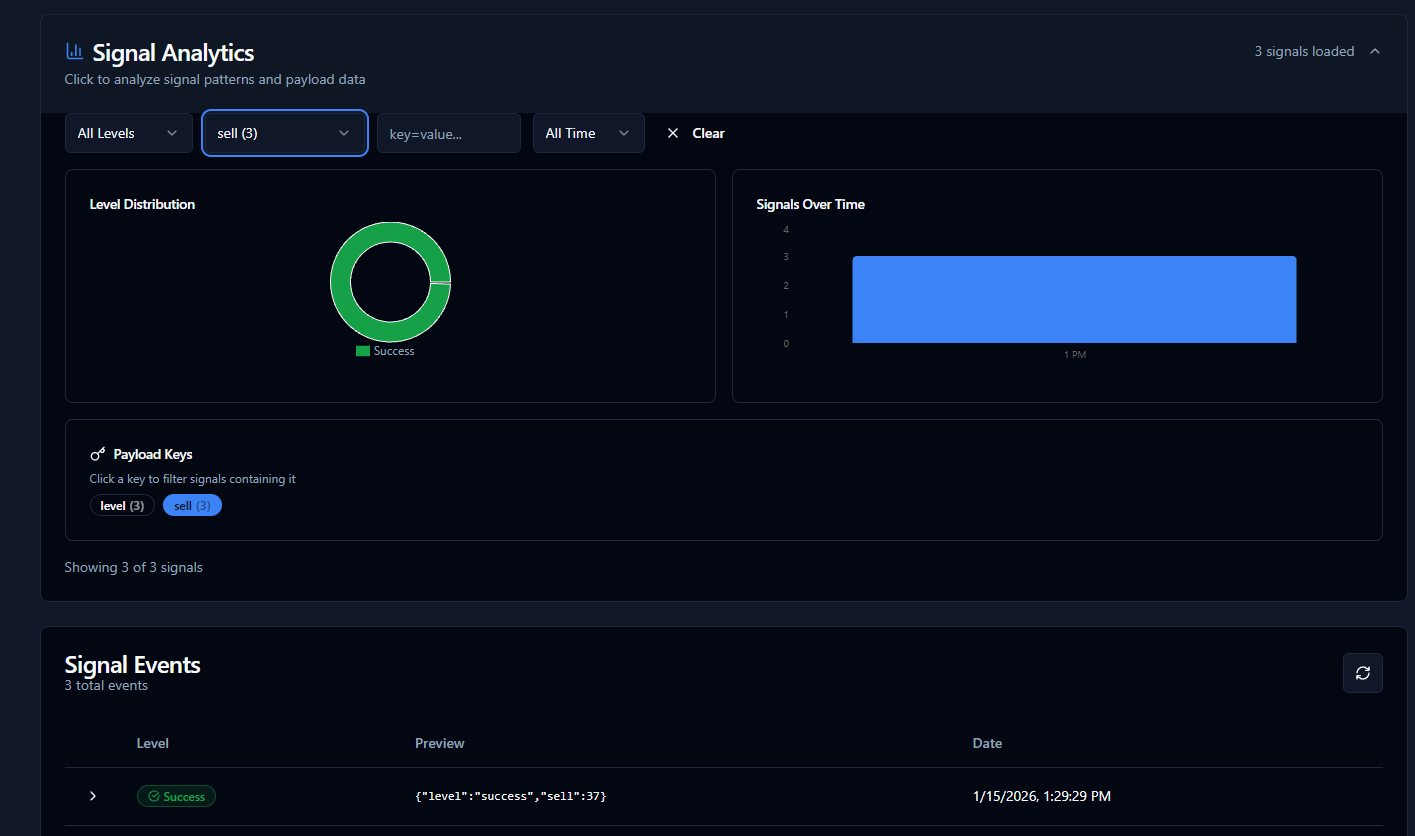This screenshot has width=1415, height=836.
Task: Toggle the Success legend below the donut chart
Action: point(385,351)
